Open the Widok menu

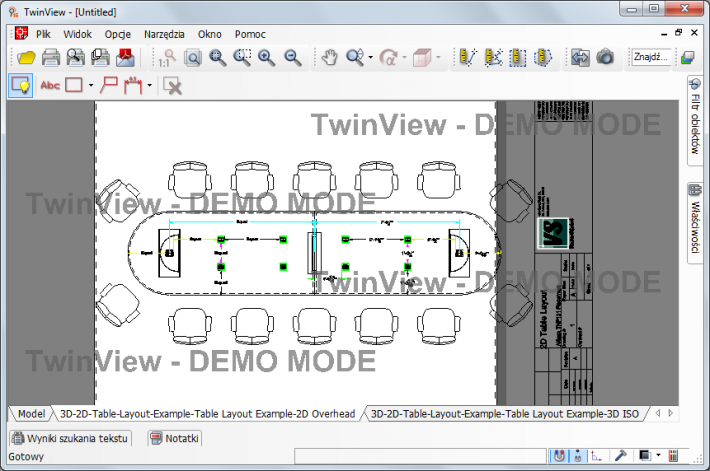tap(77, 34)
